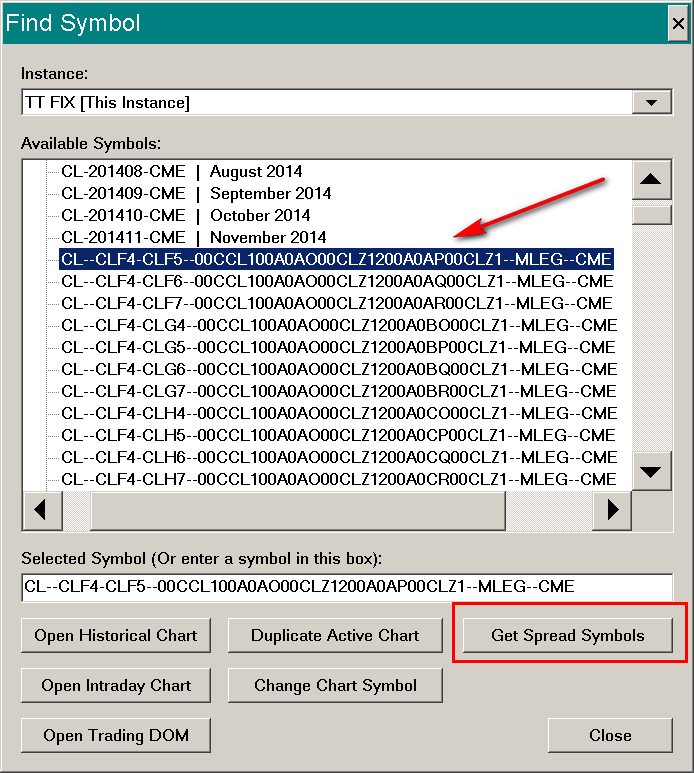
Task: Select CL-201409-CME September 2014 symbol
Action: 196,193
